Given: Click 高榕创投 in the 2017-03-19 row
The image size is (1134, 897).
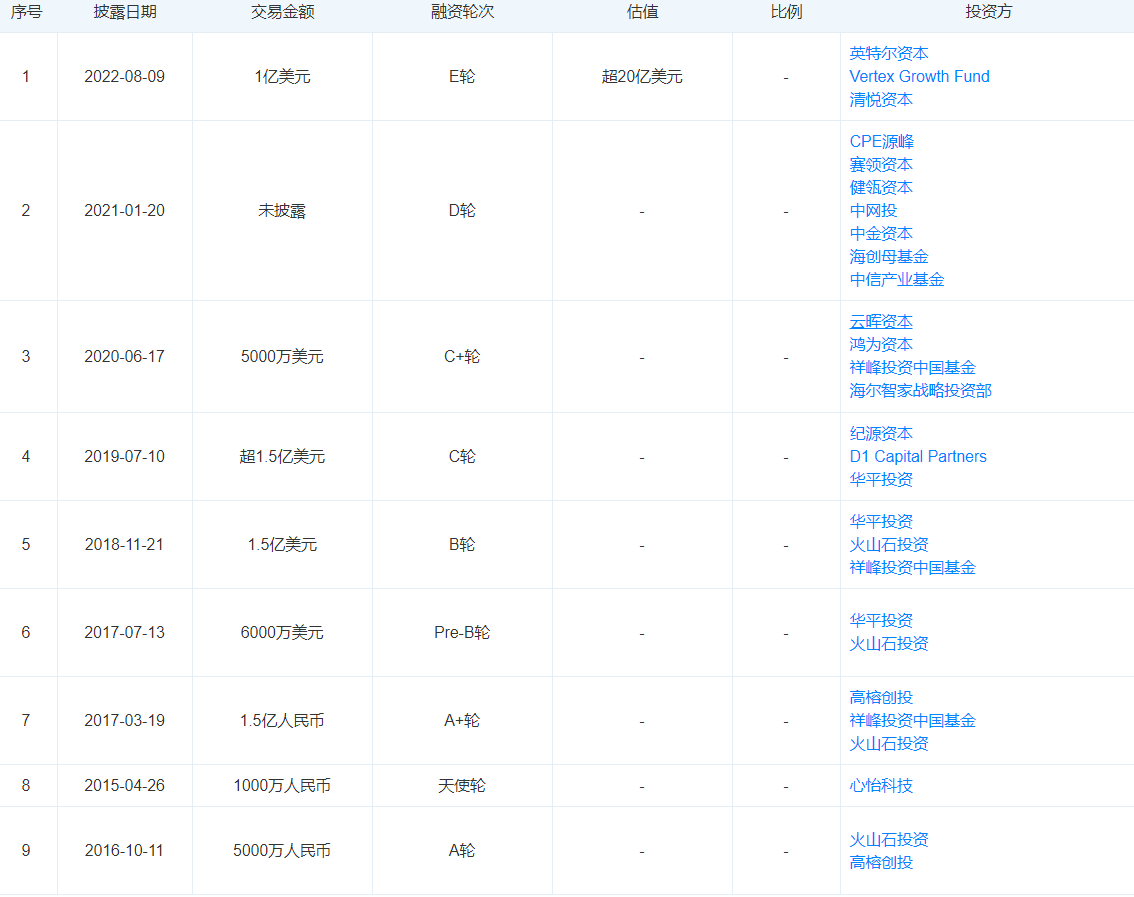Looking at the screenshot, I should click(881, 698).
